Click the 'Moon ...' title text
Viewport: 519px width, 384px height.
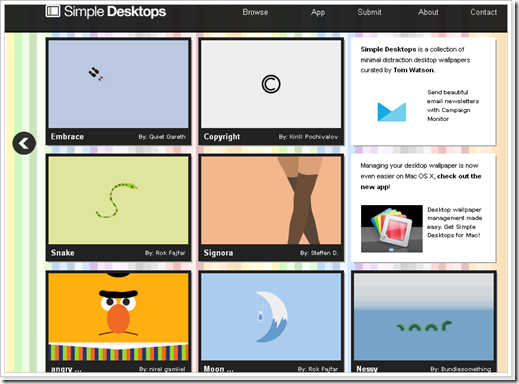[x=219, y=369]
